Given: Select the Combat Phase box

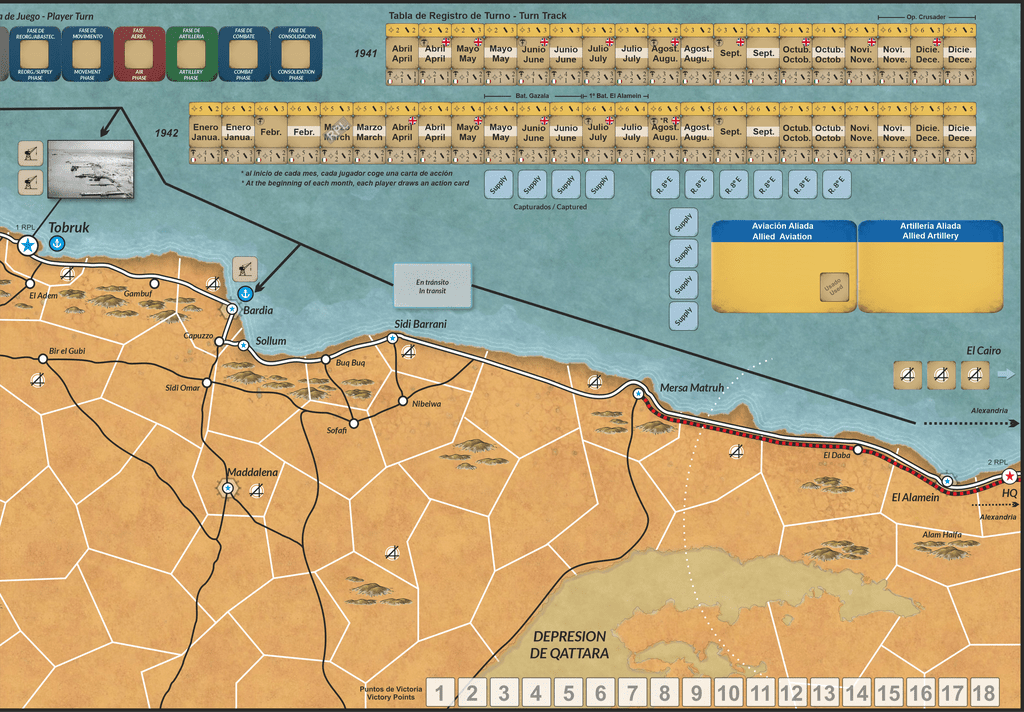Looking at the screenshot, I should point(244,54).
